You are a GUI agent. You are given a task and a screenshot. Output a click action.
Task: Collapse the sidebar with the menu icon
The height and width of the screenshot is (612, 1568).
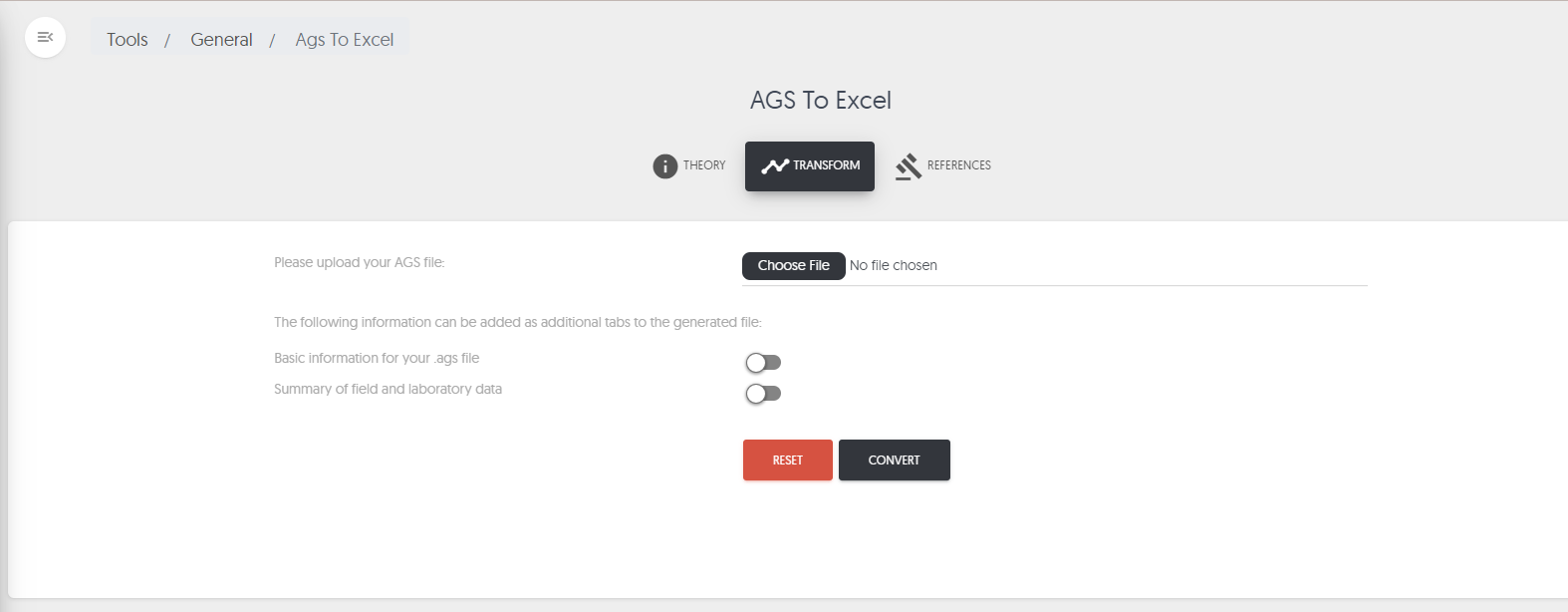click(45, 38)
